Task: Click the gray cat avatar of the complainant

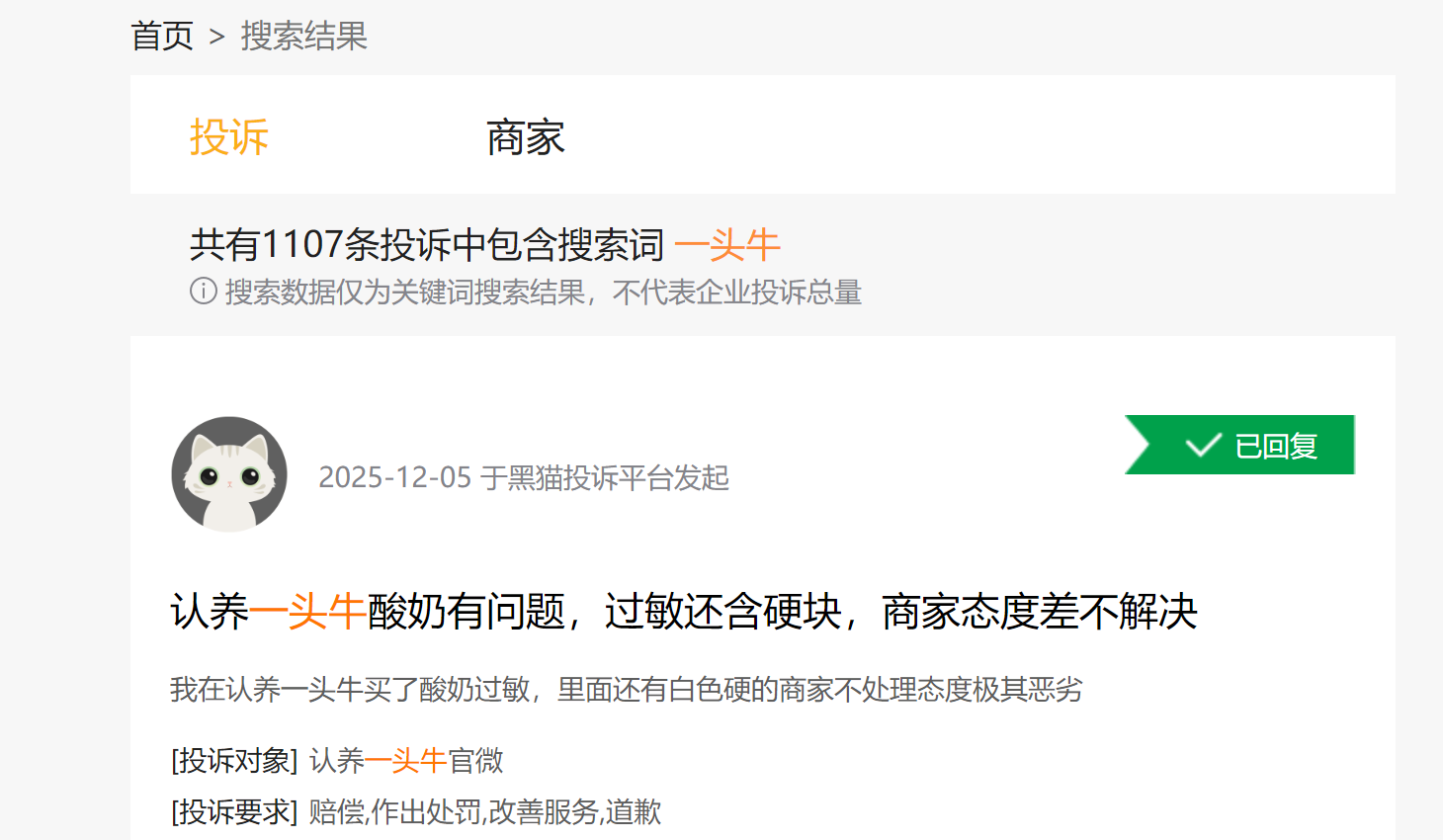Action: pyautogui.click(x=229, y=474)
